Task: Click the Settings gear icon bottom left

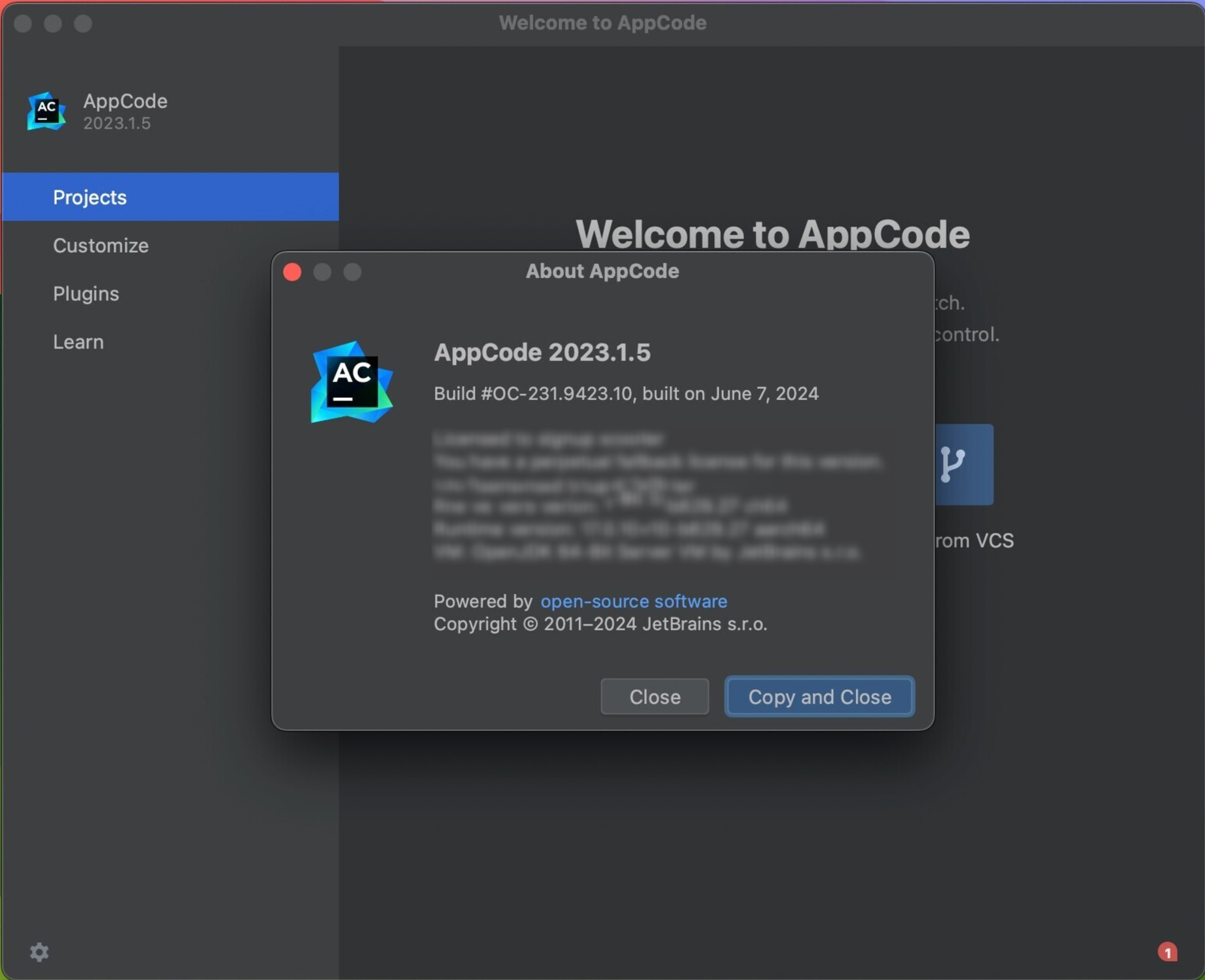Action: 40,951
